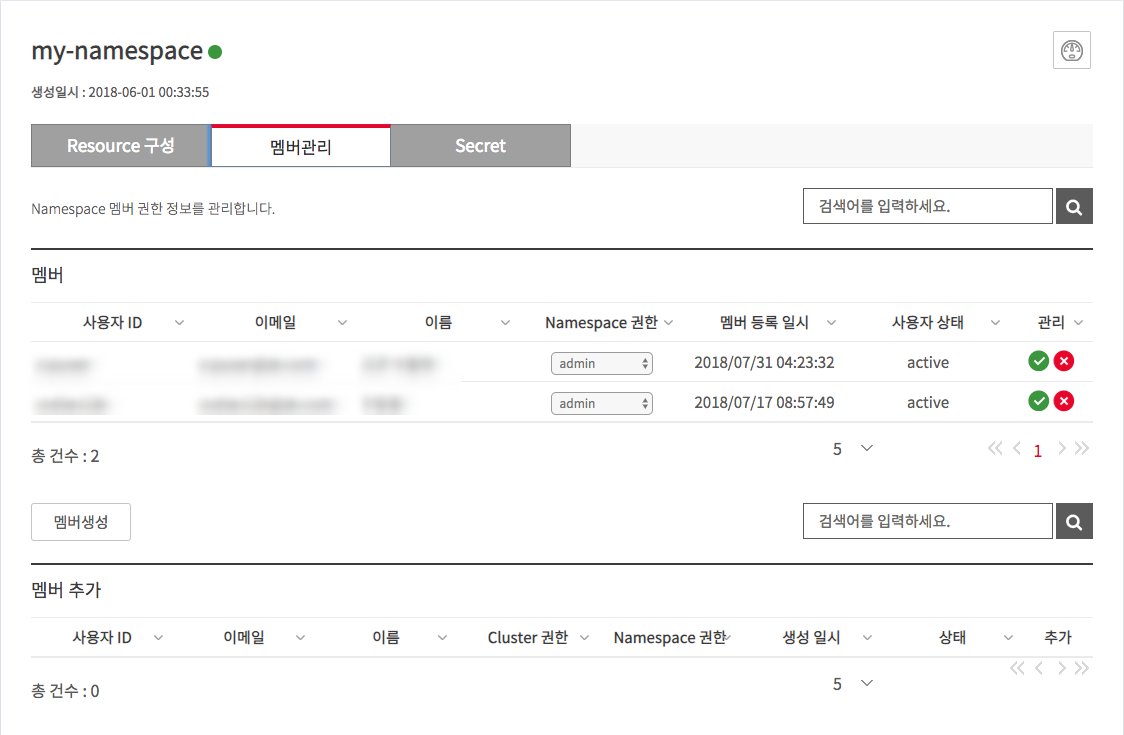Open the dashboard gauge icon button
The width and height of the screenshot is (1124, 735).
click(x=1072, y=50)
